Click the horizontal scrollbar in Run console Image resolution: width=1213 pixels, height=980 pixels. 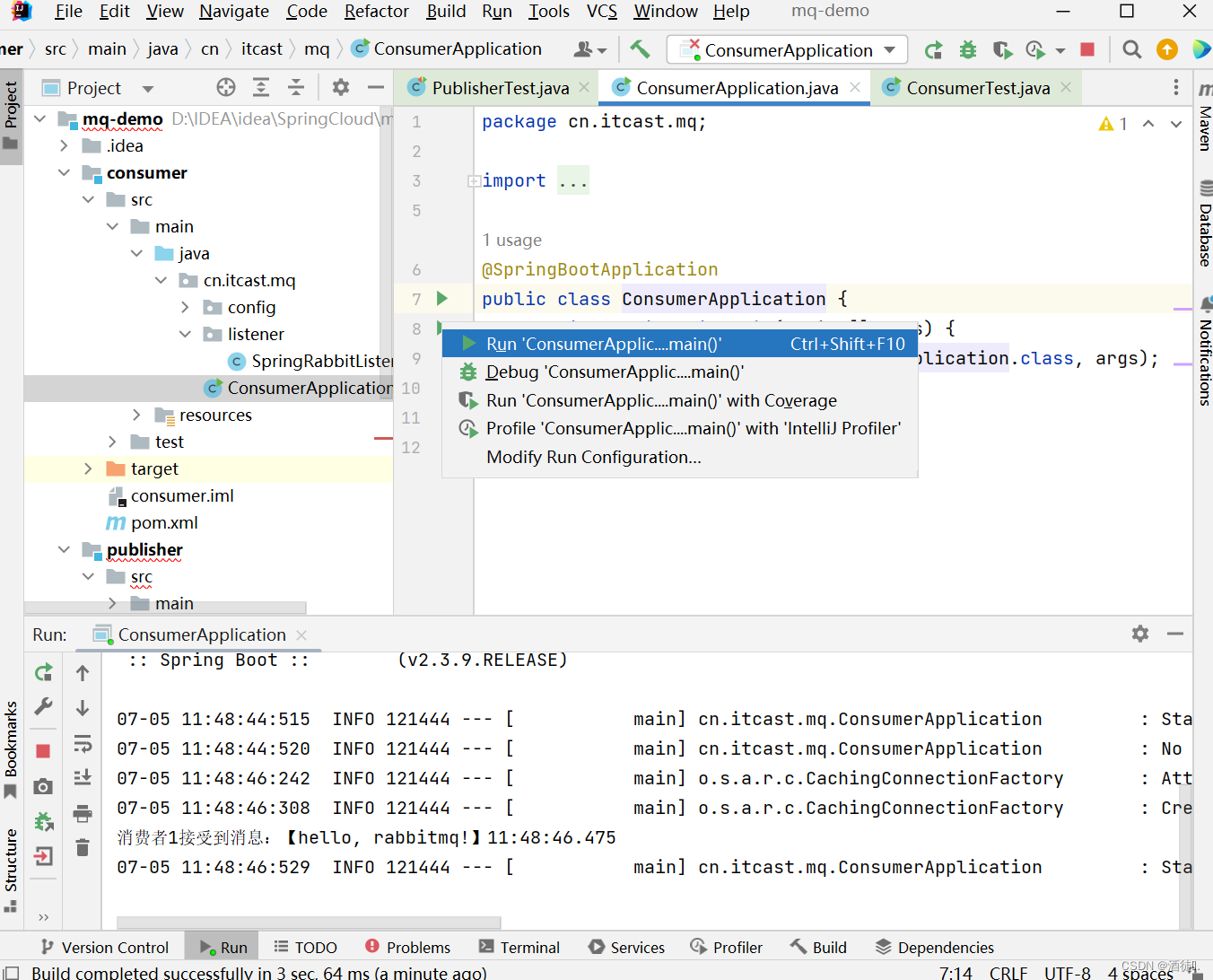(309, 923)
